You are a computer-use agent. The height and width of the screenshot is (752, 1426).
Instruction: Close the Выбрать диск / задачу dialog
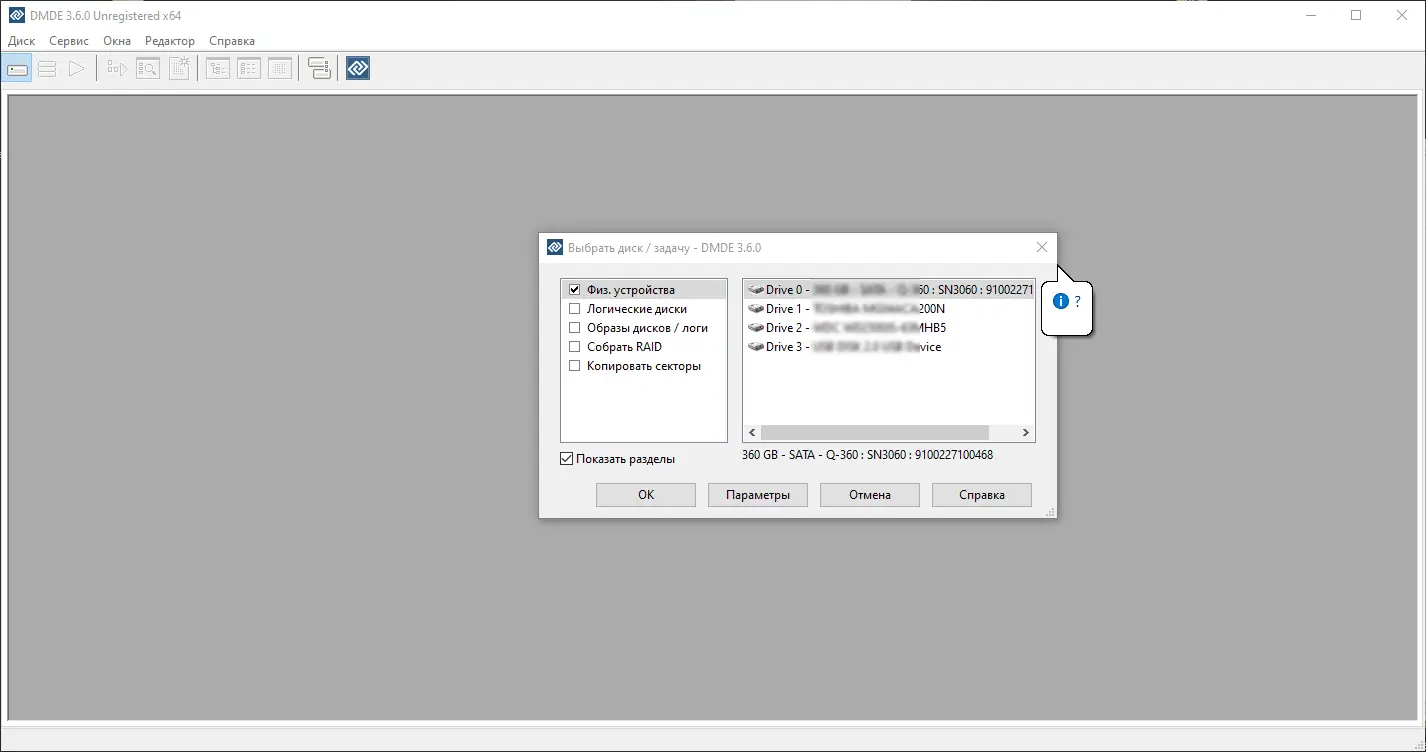click(1042, 247)
